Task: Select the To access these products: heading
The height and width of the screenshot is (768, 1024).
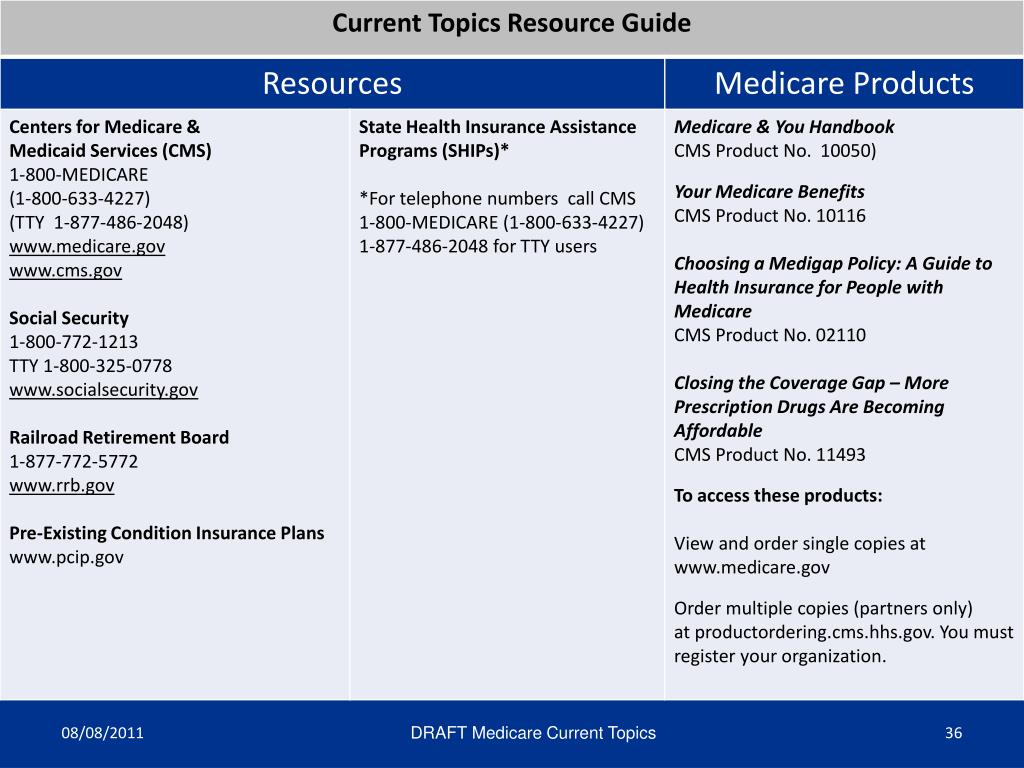Action: (778, 496)
